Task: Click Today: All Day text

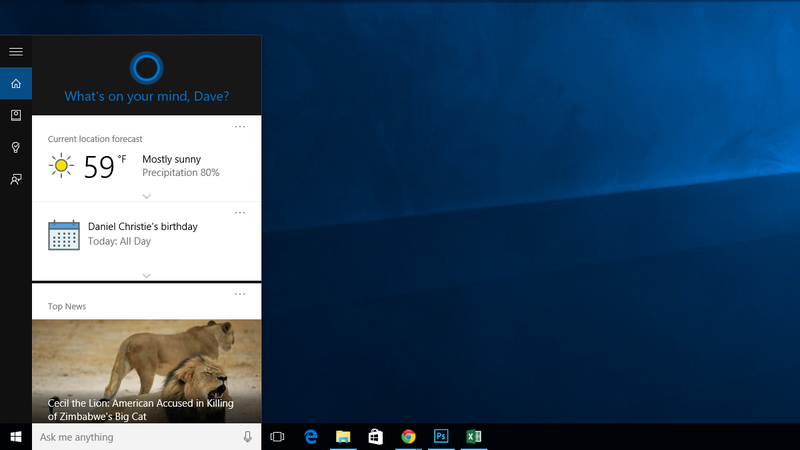Action: pyautogui.click(x=119, y=241)
